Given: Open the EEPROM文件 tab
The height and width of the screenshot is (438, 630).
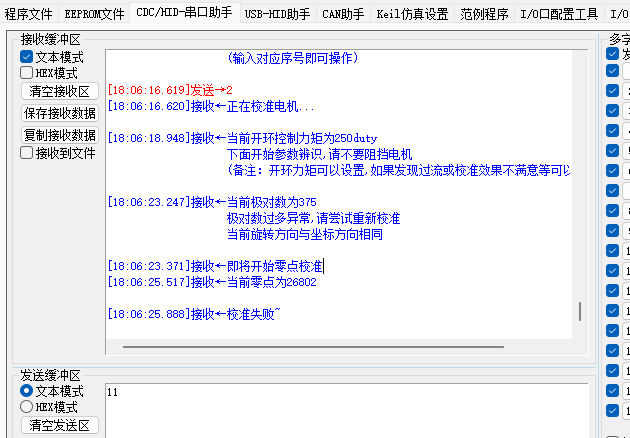Looking at the screenshot, I should coord(94,14).
